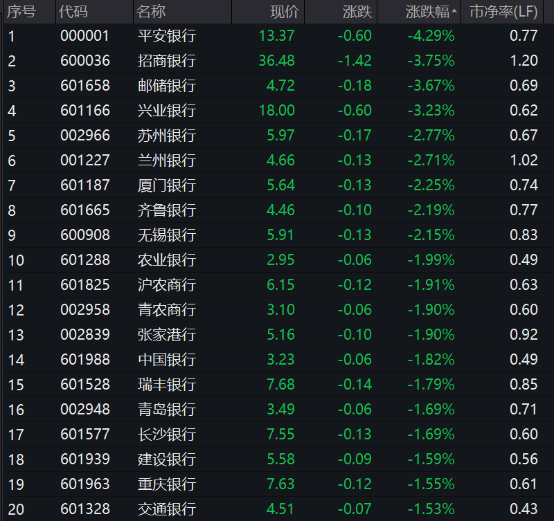
Task: Click the 36.48 price of 招商银行
Action: pos(277,61)
